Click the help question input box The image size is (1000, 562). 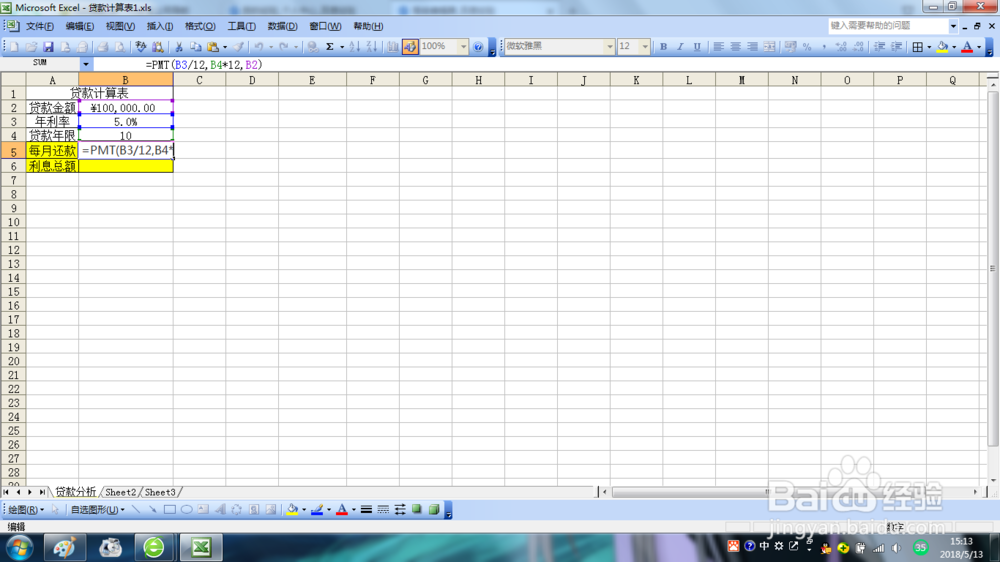pos(888,26)
